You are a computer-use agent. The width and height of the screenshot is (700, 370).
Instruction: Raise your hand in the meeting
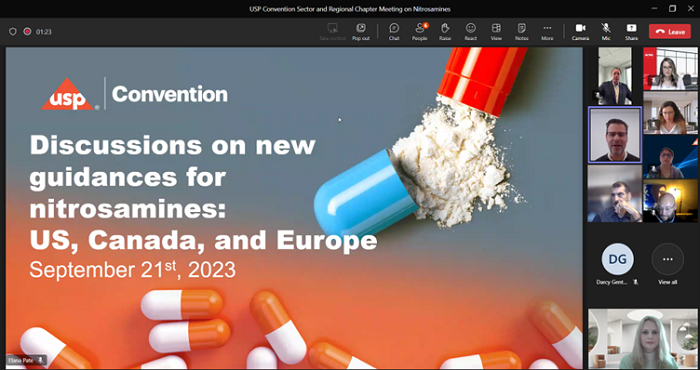[x=445, y=32]
